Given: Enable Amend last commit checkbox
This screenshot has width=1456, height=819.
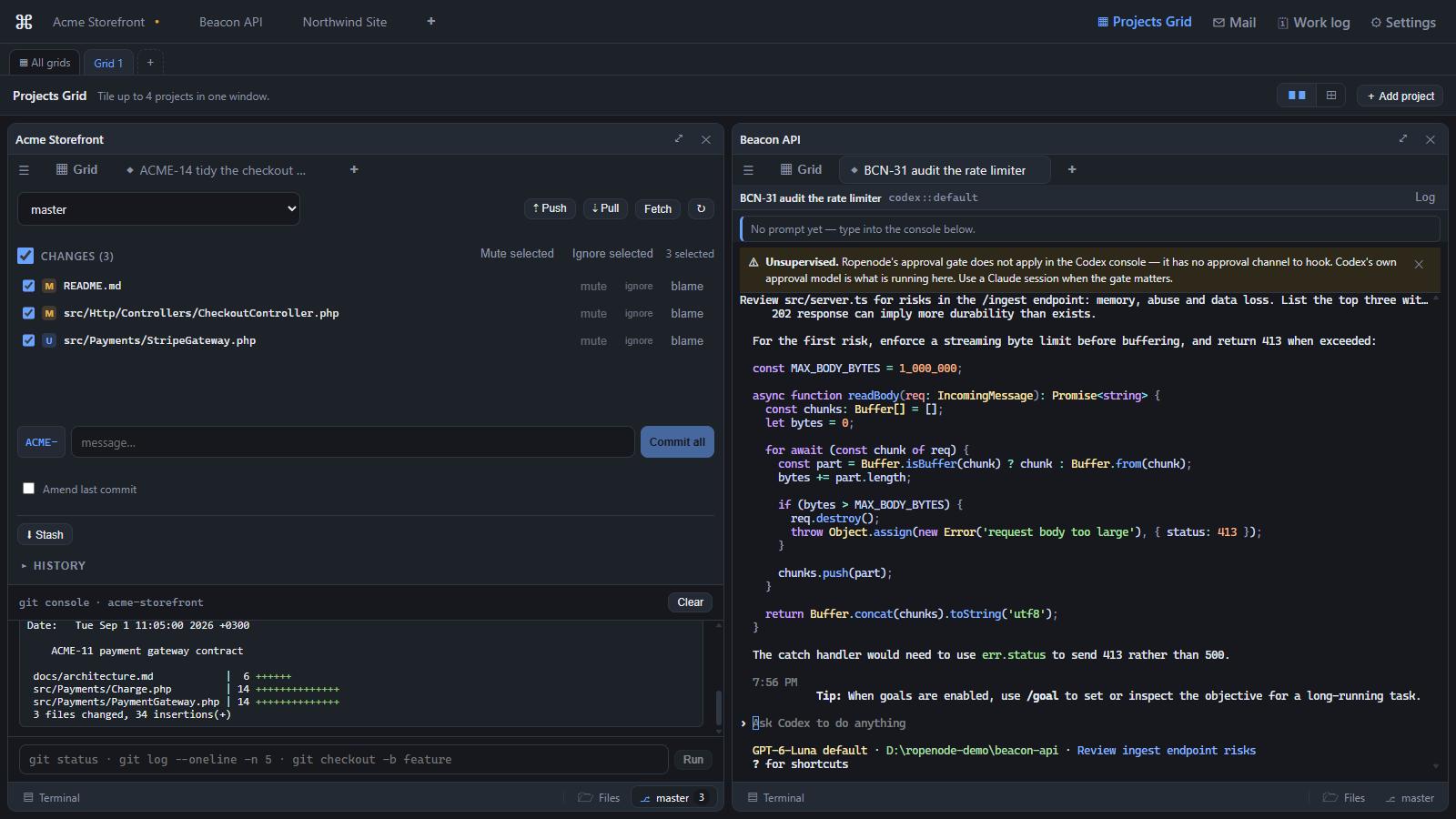Looking at the screenshot, I should tap(28, 489).
